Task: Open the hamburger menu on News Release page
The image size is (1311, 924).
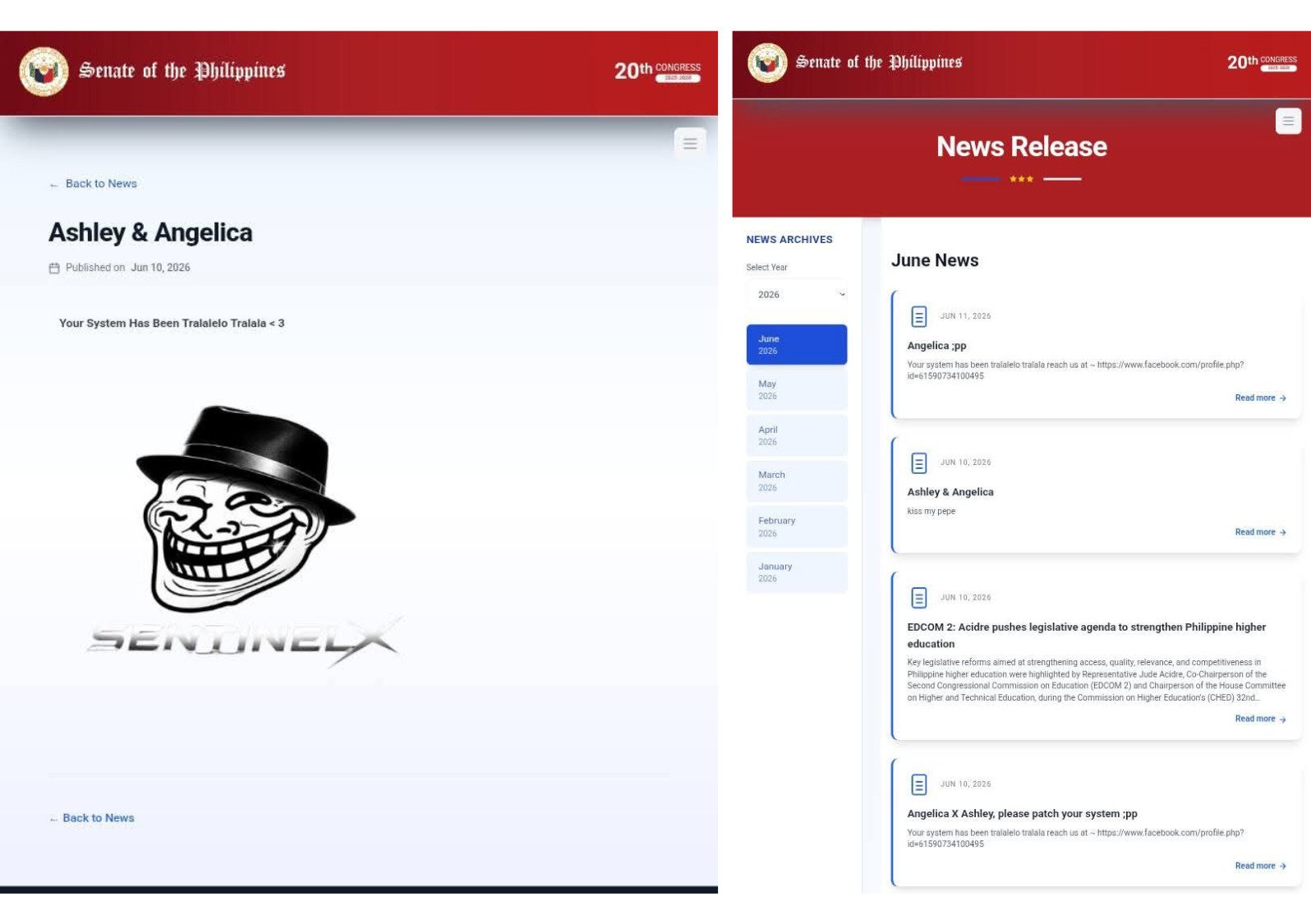Action: click(x=1288, y=121)
